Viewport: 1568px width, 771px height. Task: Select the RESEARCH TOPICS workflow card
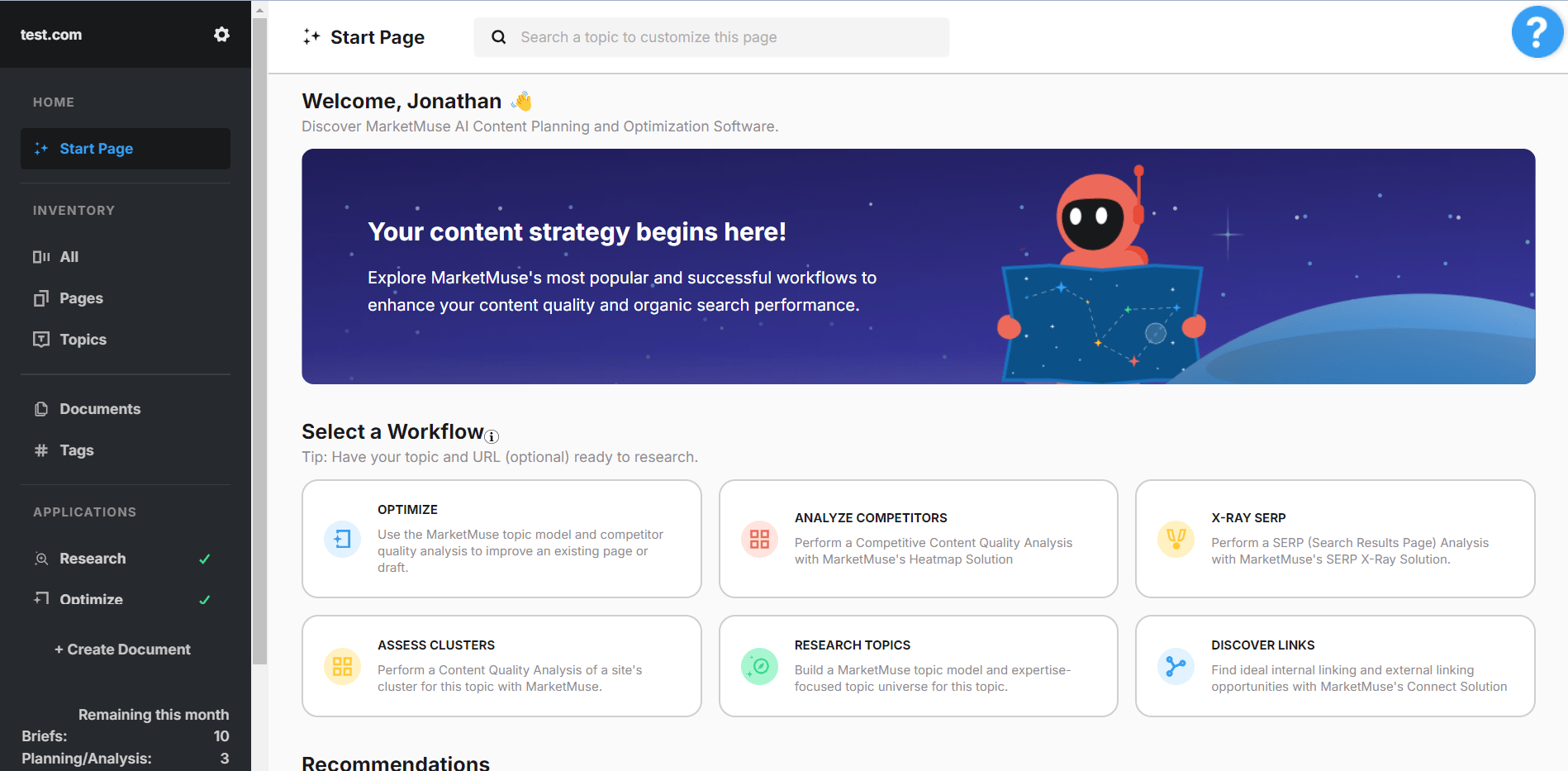pos(919,666)
